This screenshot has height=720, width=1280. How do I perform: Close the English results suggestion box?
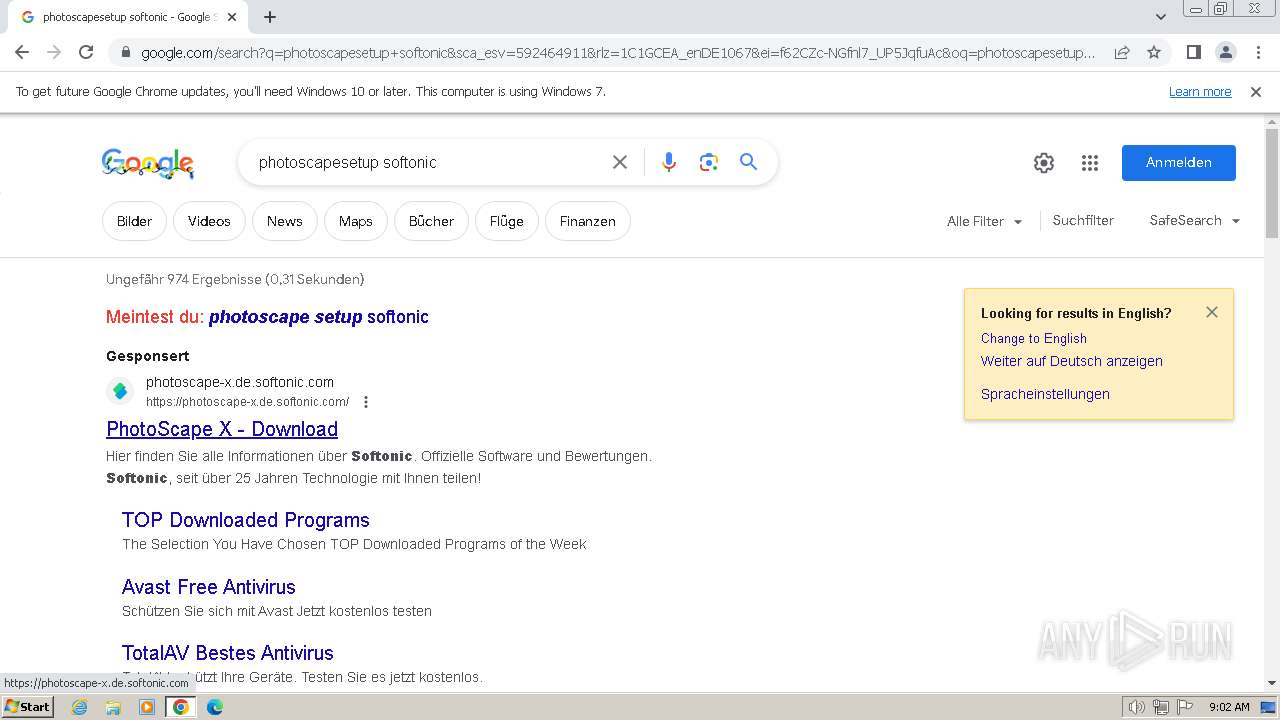(1212, 312)
